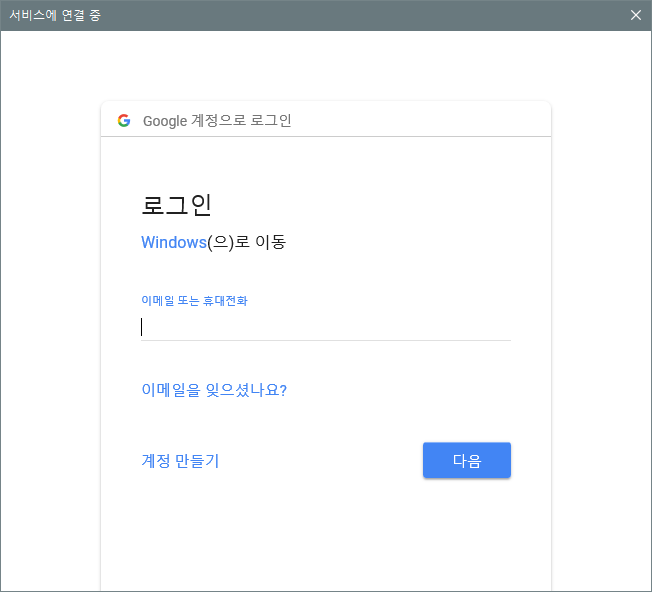Click the 서비스에 연결 중 title bar text

point(55,15)
